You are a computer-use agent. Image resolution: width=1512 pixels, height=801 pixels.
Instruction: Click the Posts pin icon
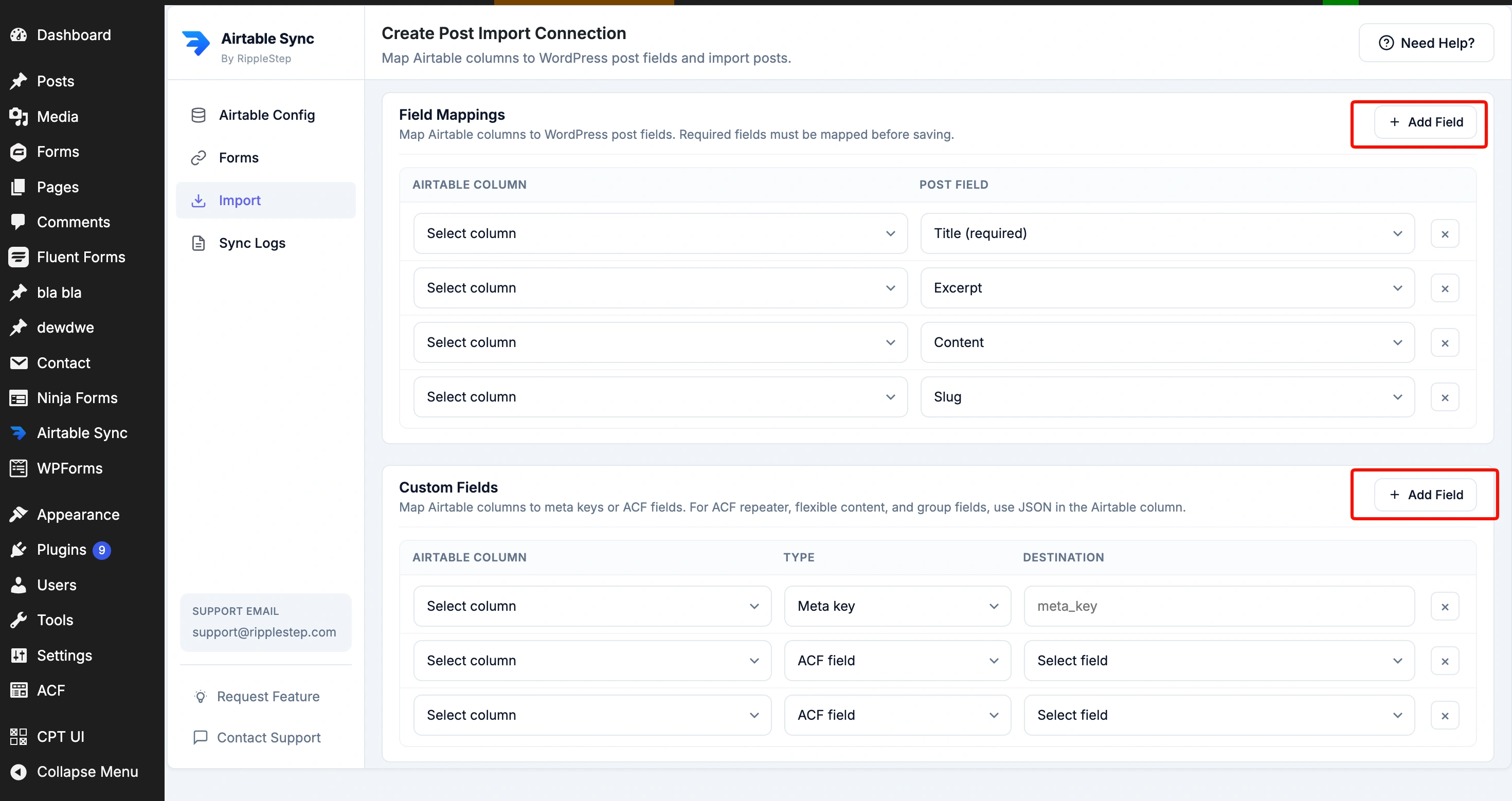pos(19,81)
